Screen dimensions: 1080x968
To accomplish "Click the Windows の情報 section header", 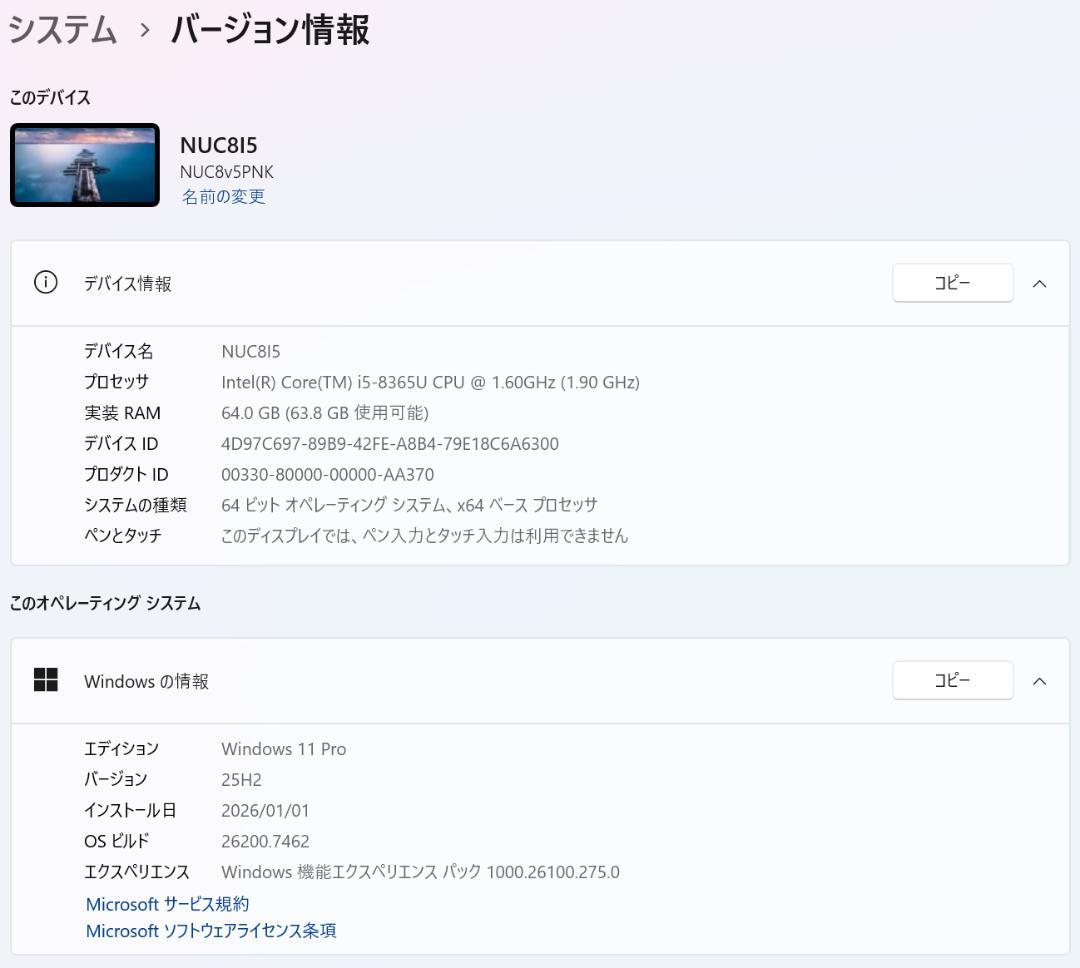I will point(146,680).
